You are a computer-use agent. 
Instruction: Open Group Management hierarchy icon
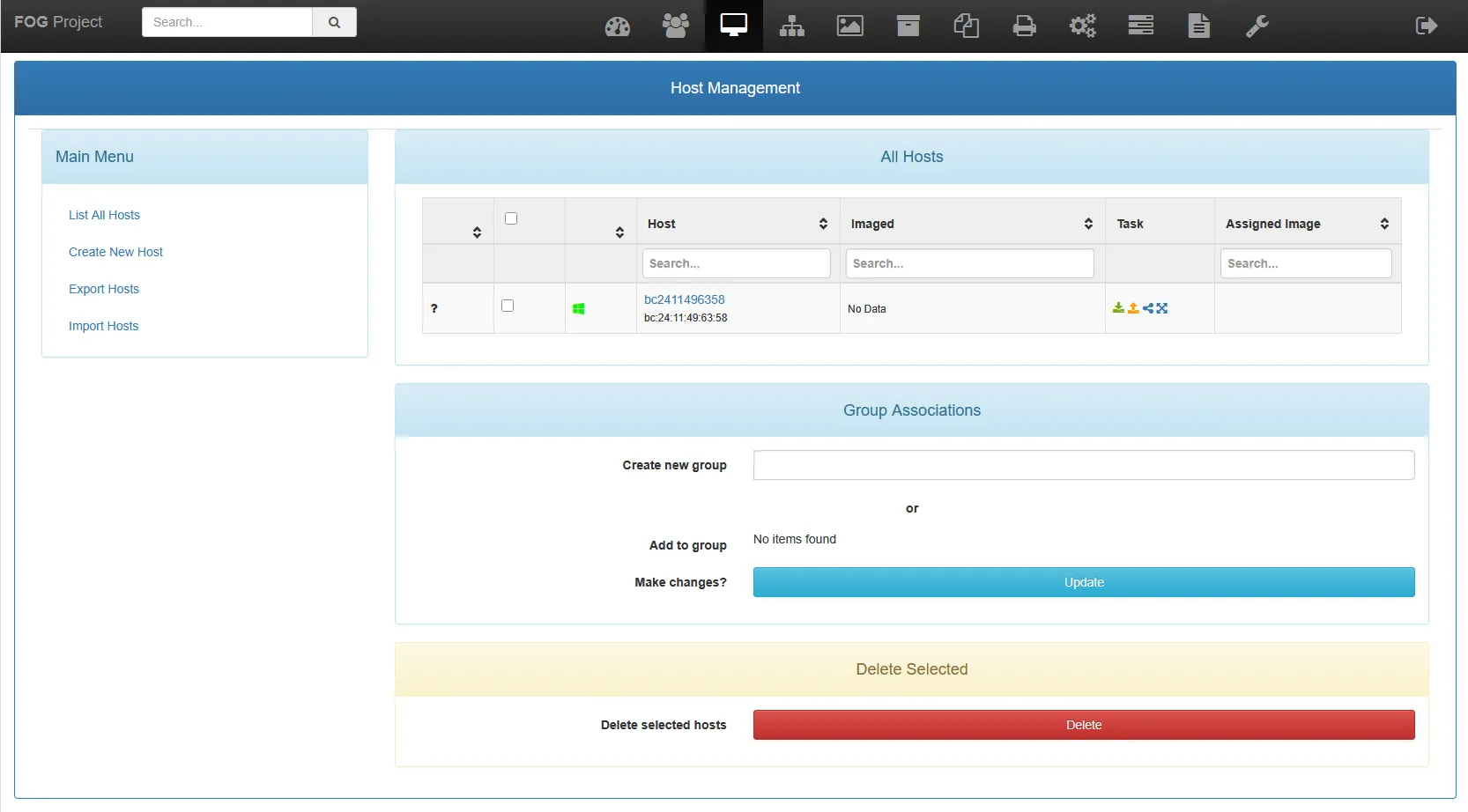pos(791,26)
